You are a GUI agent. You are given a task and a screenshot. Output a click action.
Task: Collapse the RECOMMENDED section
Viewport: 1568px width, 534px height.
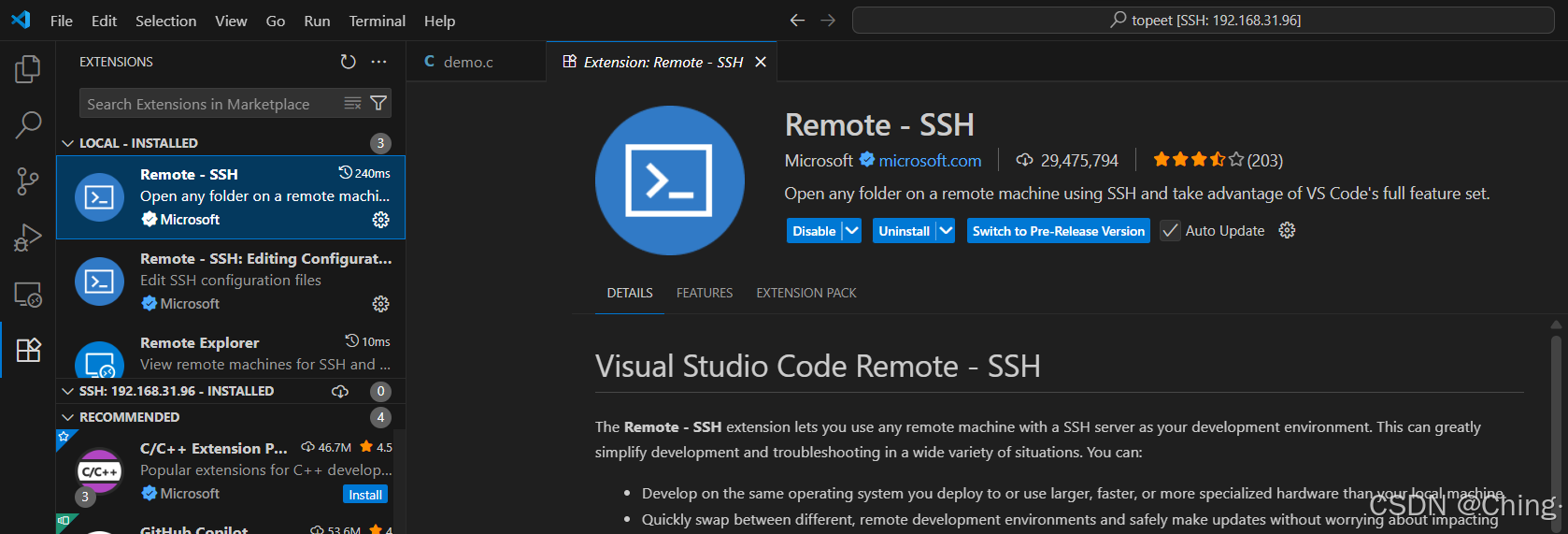click(x=67, y=417)
